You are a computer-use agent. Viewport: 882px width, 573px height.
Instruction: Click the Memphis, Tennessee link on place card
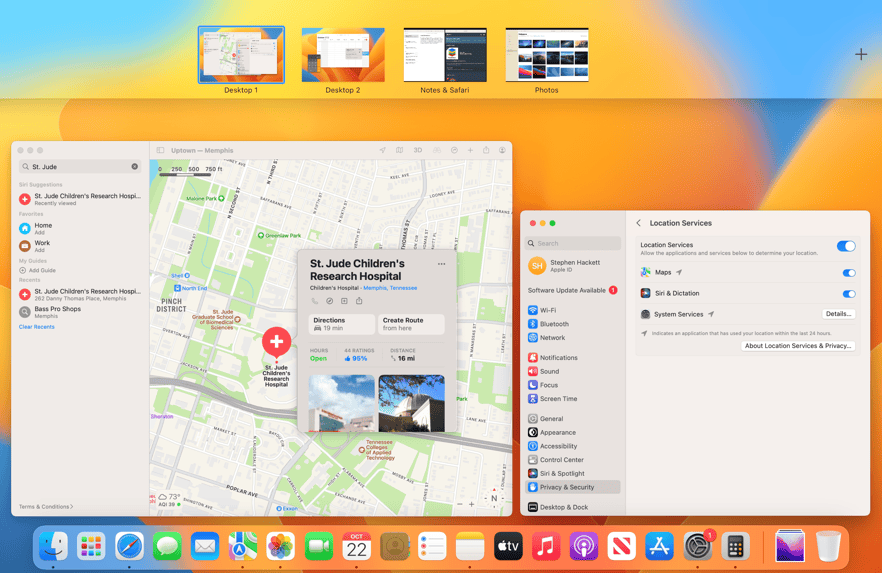coord(390,288)
